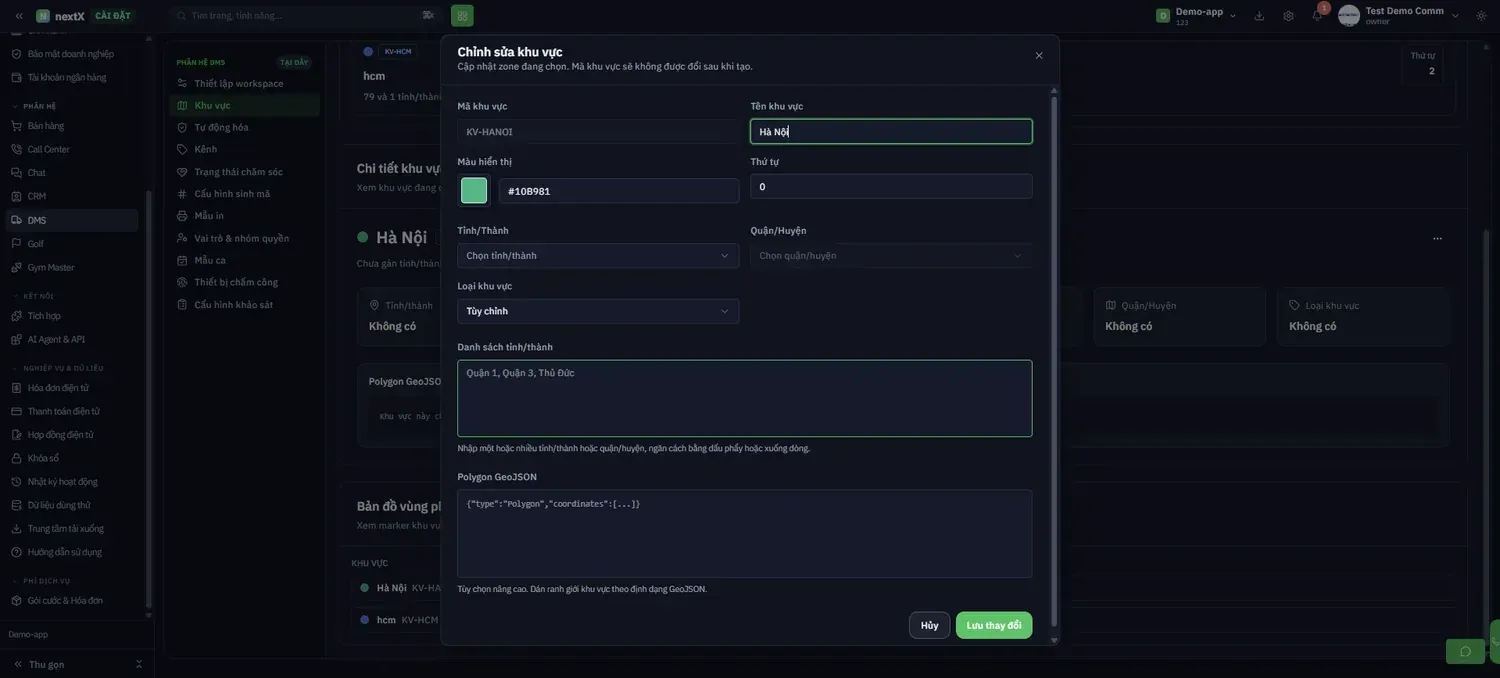Viewport: 1500px width, 678px height.
Task: Collapse the NGHIỆP VỤ & DỮ LIỆU section
Action: tap(58, 368)
